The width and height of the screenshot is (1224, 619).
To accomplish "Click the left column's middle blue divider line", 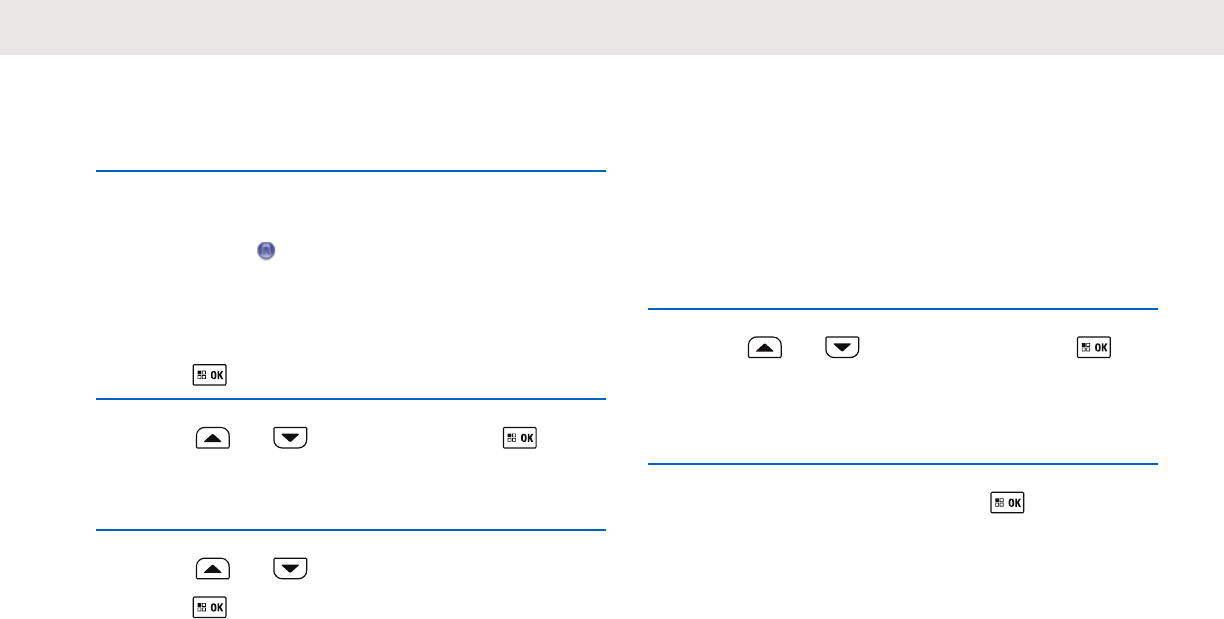I will (x=351, y=399).
